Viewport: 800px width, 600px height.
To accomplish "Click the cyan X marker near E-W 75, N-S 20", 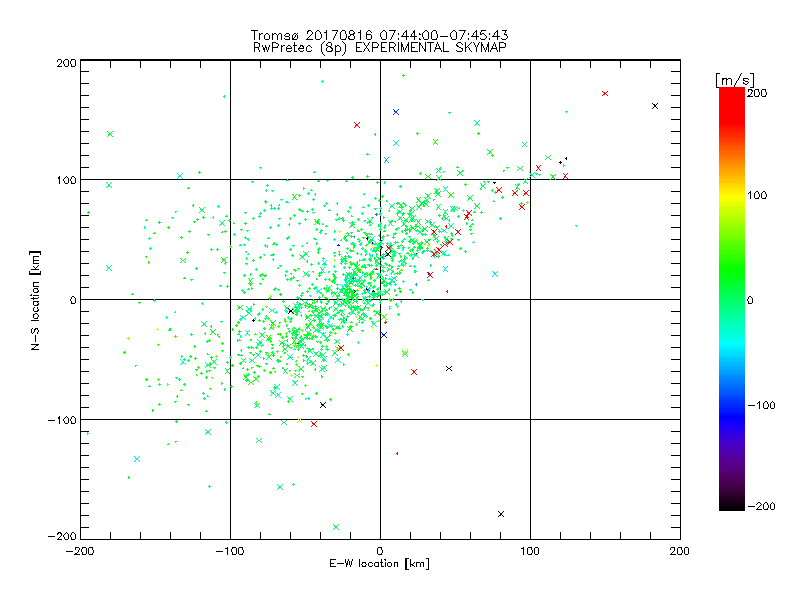I will click(x=495, y=274).
